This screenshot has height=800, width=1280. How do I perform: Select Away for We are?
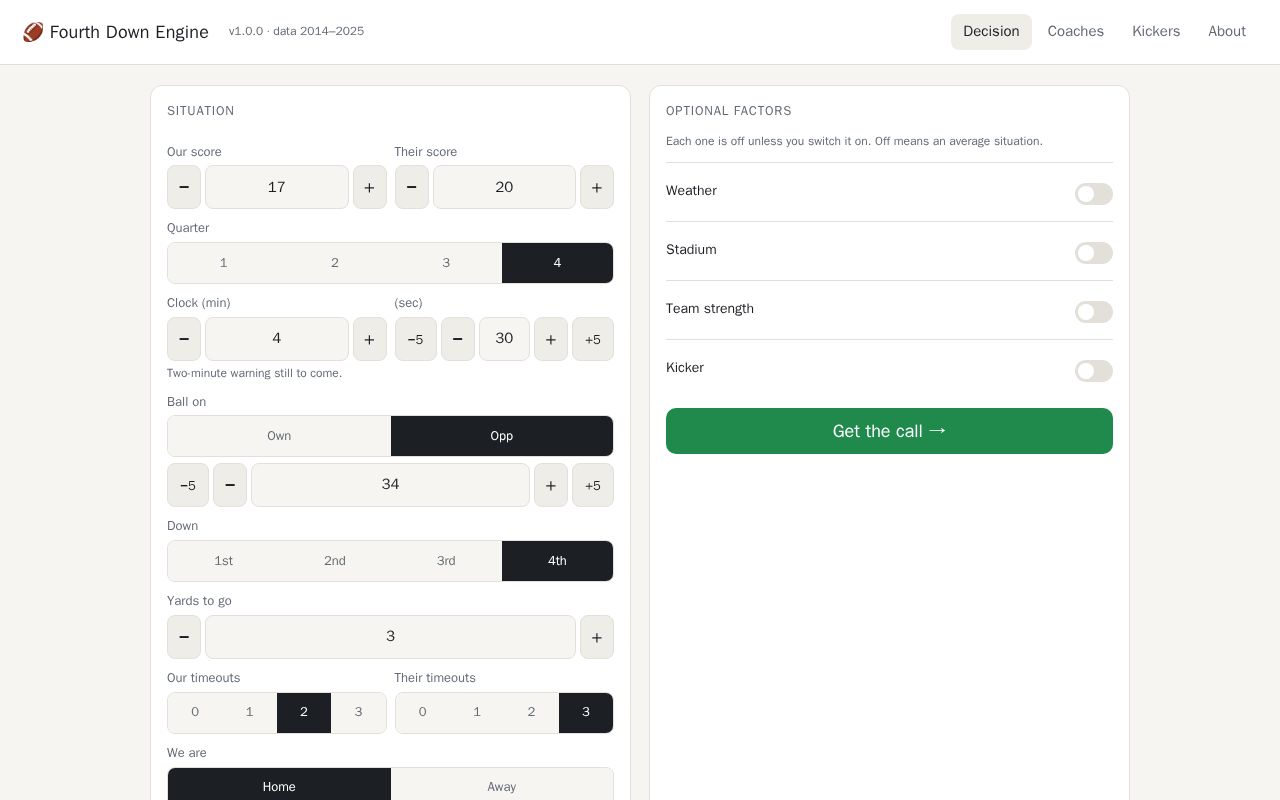point(502,787)
